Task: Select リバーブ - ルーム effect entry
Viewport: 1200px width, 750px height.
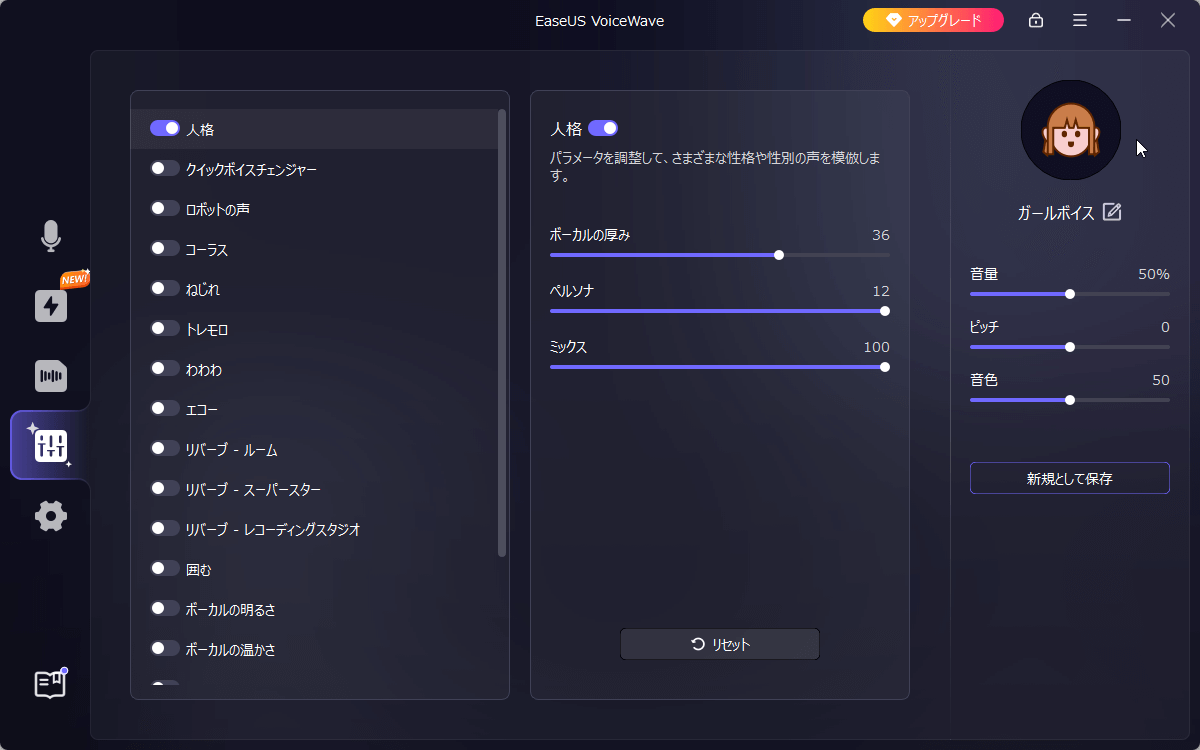Action: 231,449
